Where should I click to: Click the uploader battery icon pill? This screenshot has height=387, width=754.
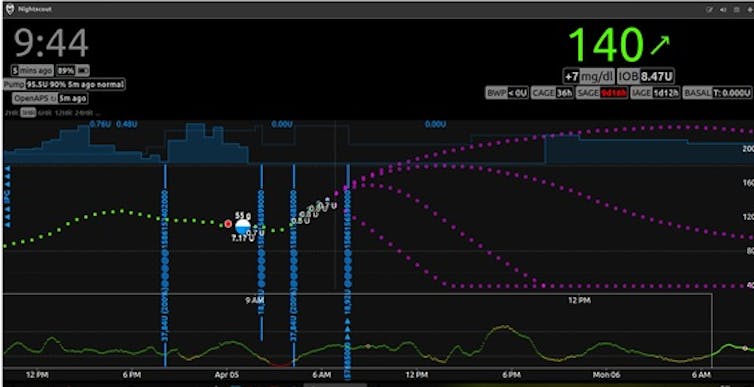tap(73, 71)
